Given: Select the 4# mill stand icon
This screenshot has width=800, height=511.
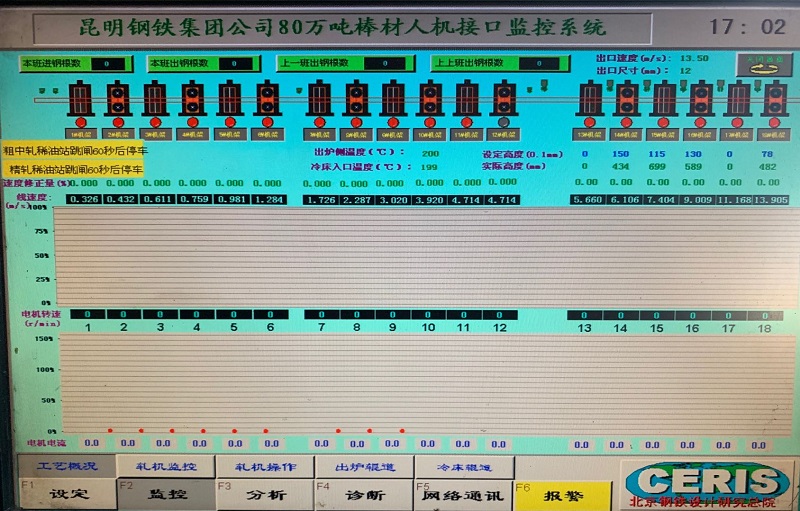Looking at the screenshot, I should [x=192, y=98].
